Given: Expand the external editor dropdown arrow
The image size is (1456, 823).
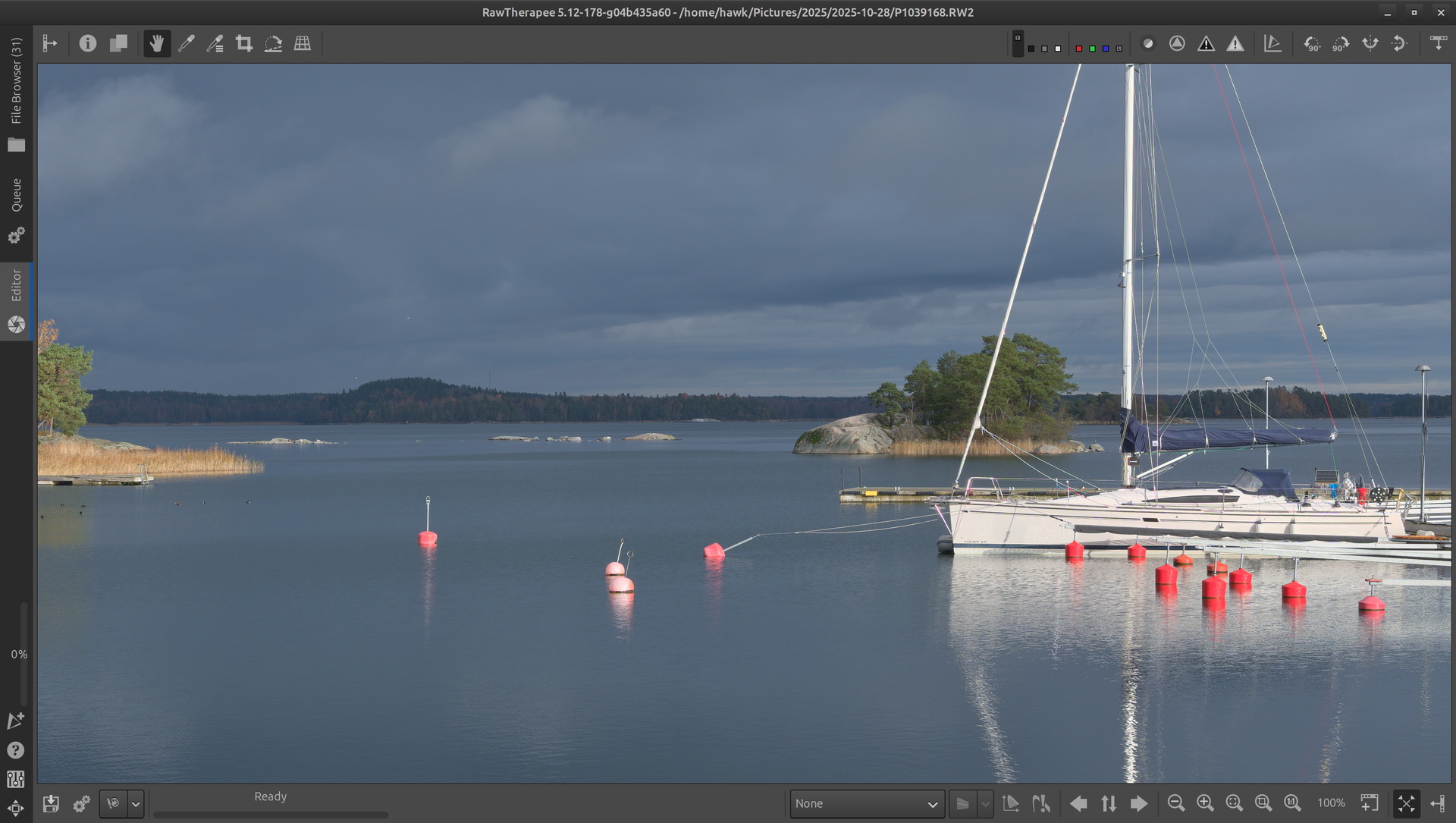Looking at the screenshot, I should (136, 803).
